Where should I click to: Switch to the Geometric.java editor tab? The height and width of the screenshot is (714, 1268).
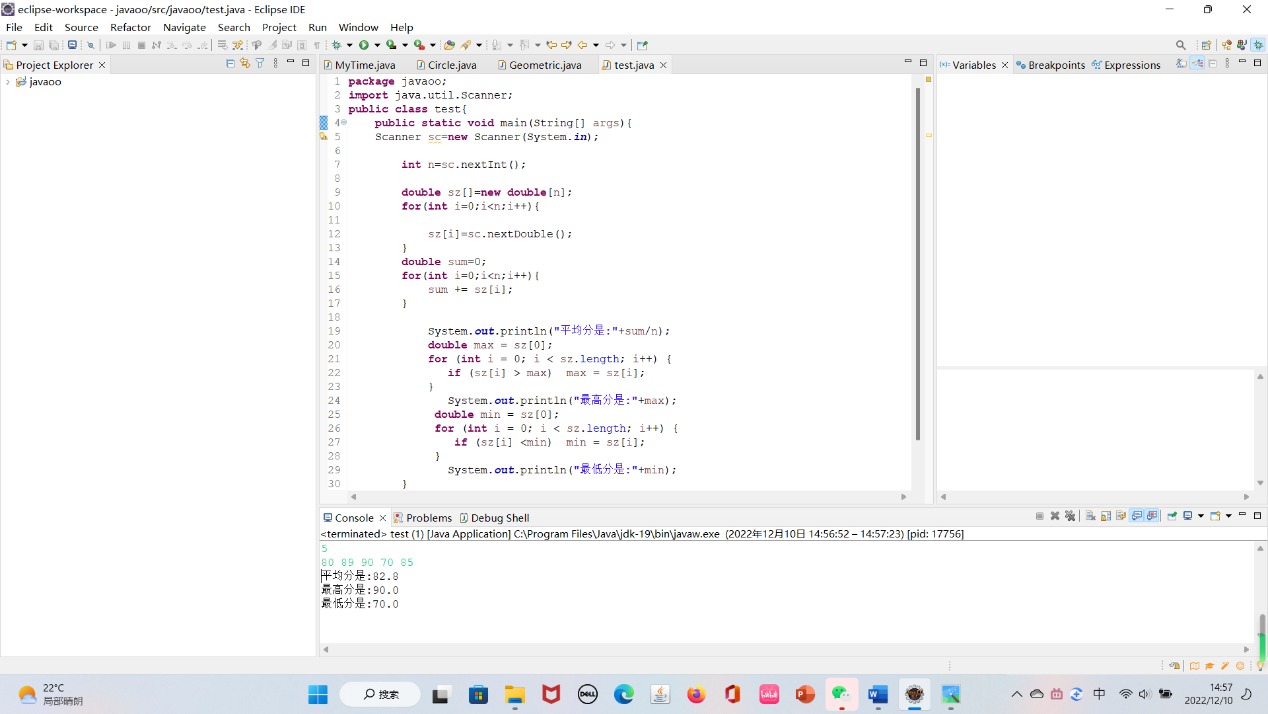click(544, 65)
